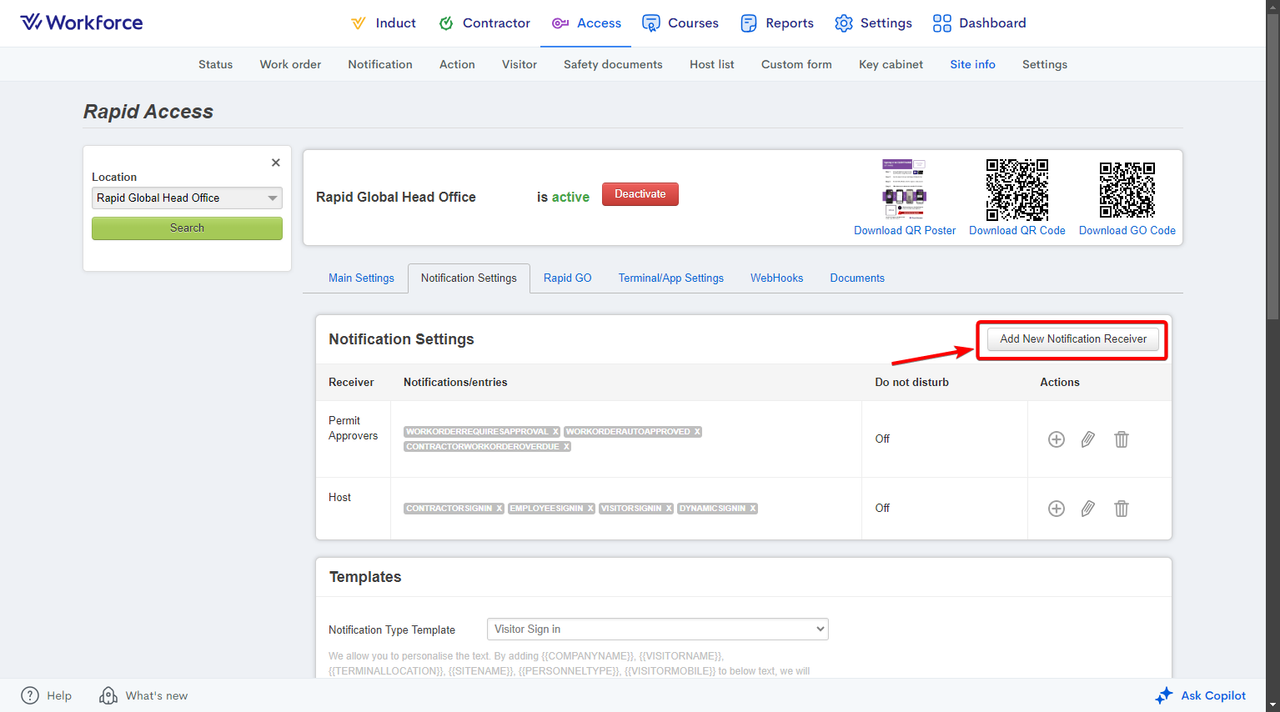This screenshot has width=1280, height=712.
Task: Switch to WebHooks tab
Action: click(x=777, y=278)
